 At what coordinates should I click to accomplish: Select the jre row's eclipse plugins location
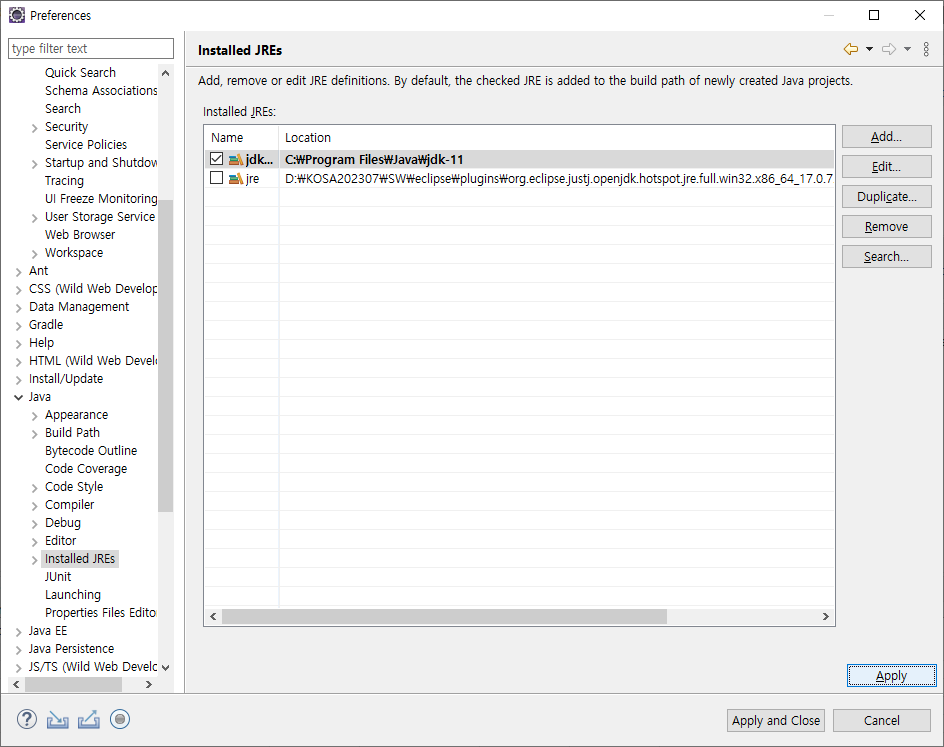(558, 178)
